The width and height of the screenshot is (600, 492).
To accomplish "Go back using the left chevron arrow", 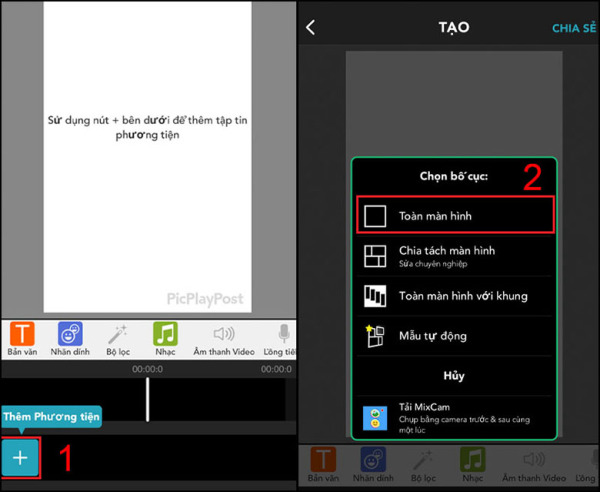I will pyautogui.click(x=310, y=28).
